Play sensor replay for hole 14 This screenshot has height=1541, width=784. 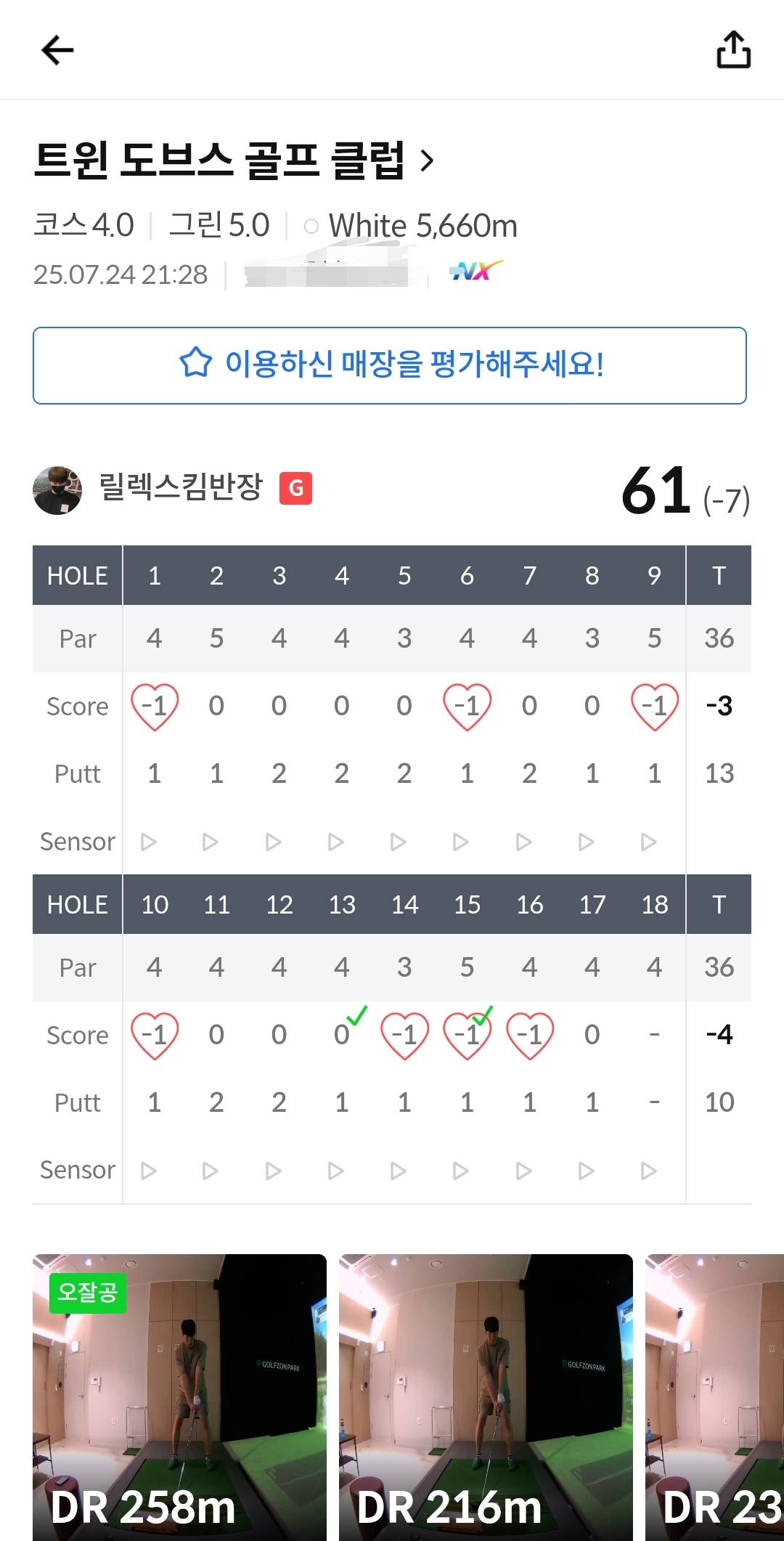point(398,1171)
